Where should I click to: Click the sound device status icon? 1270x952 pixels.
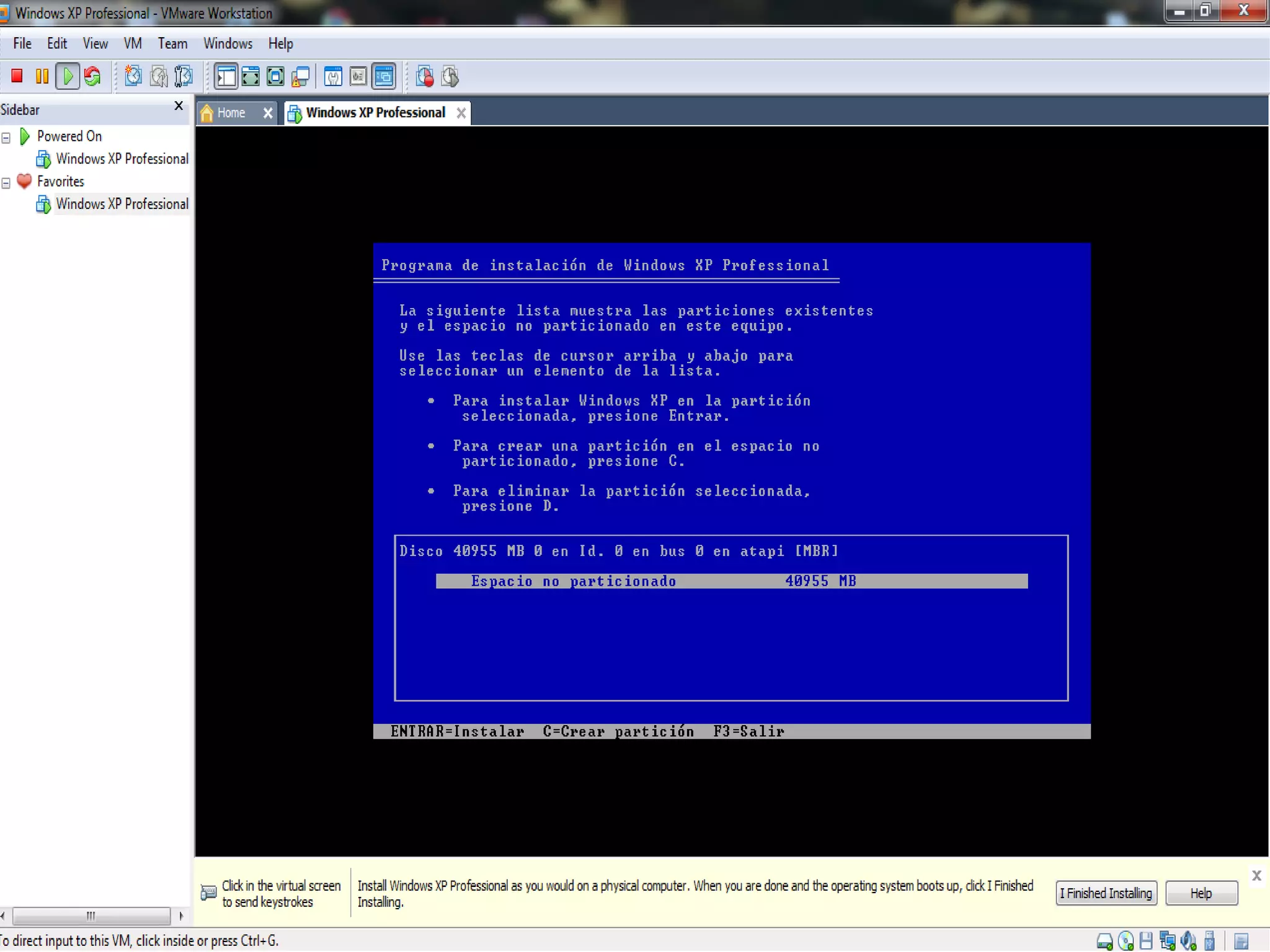pos(1188,941)
